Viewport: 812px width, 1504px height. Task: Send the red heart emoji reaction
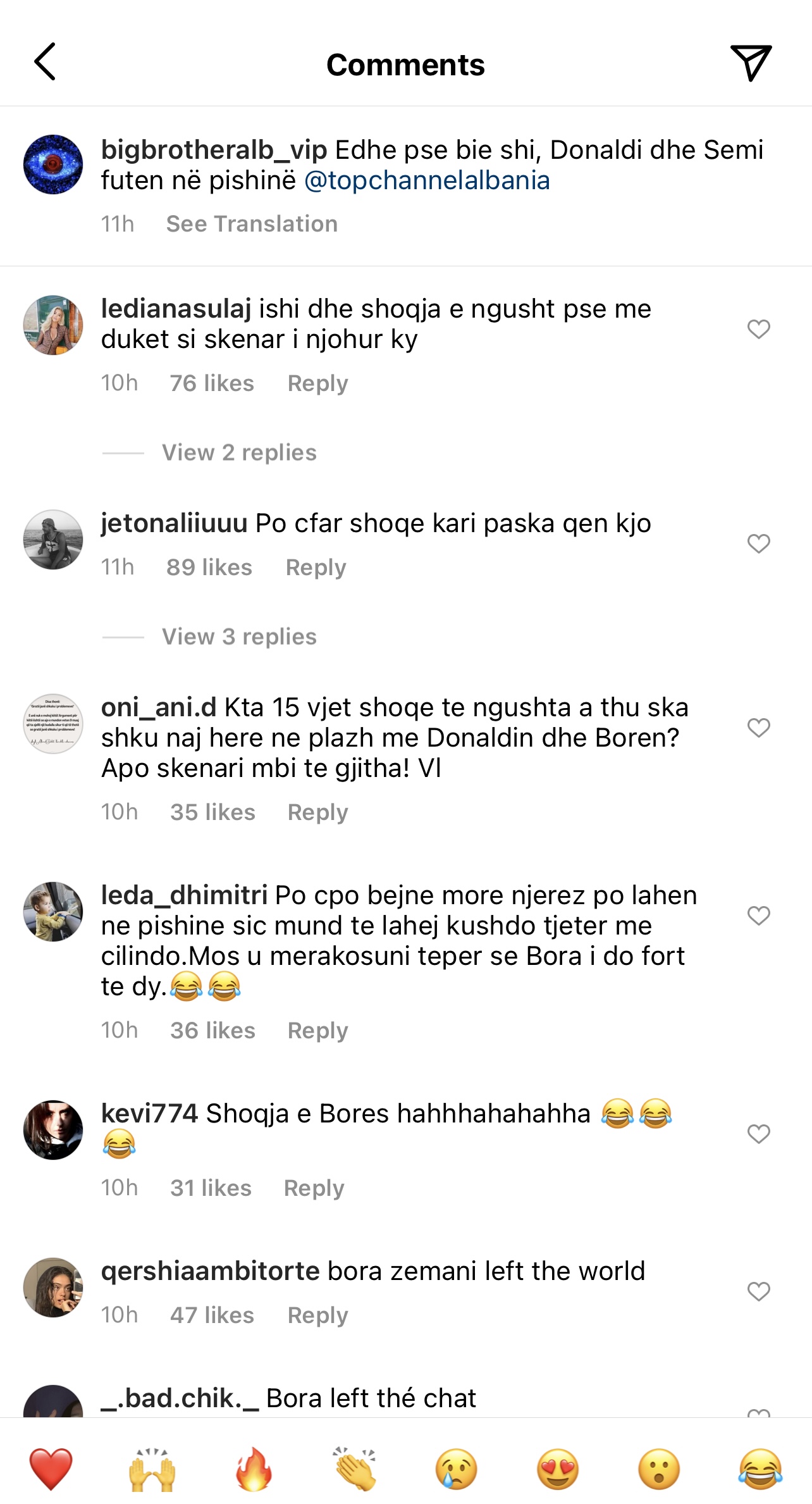click(x=51, y=1469)
